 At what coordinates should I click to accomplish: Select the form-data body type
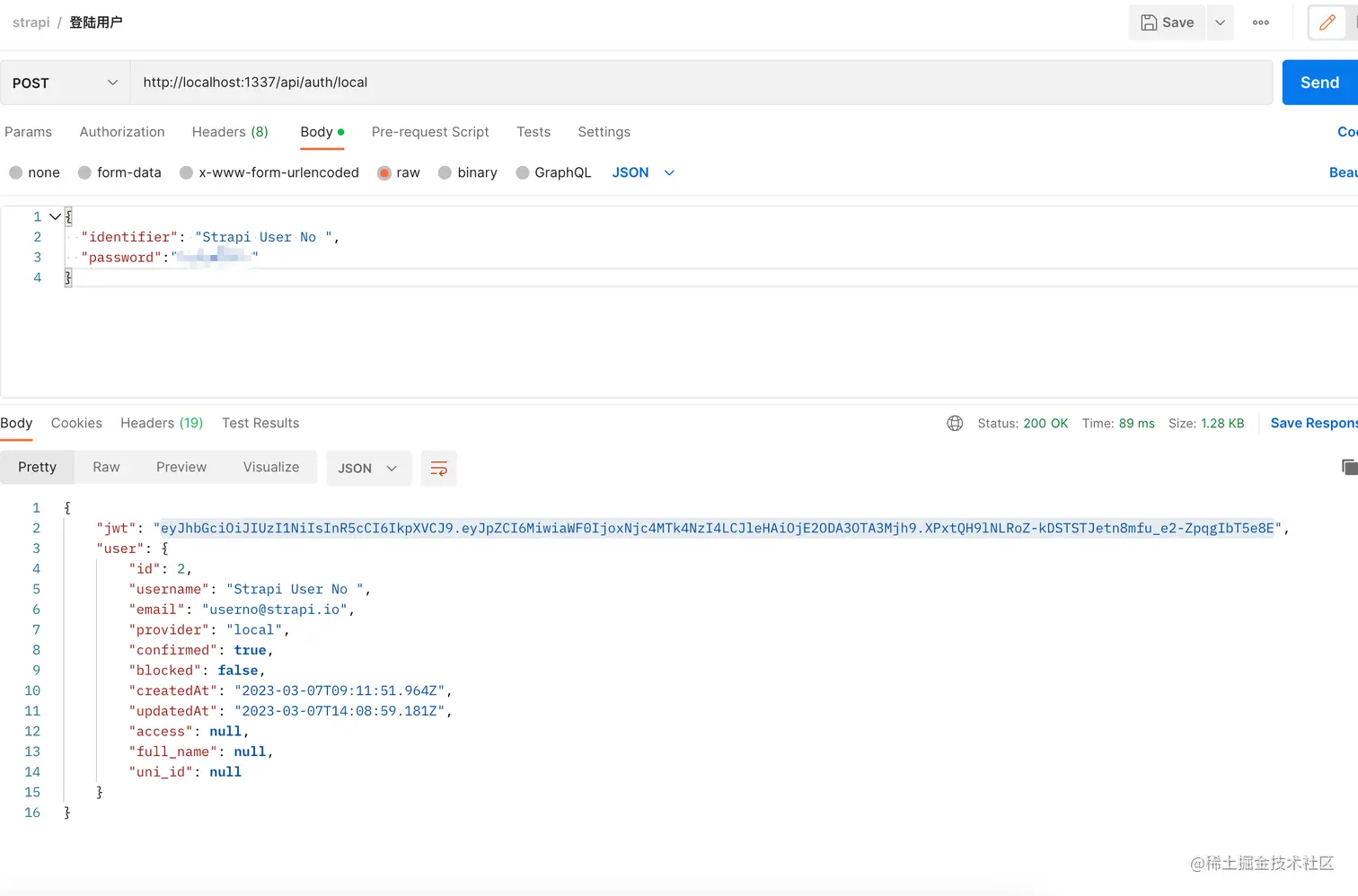[x=119, y=172]
